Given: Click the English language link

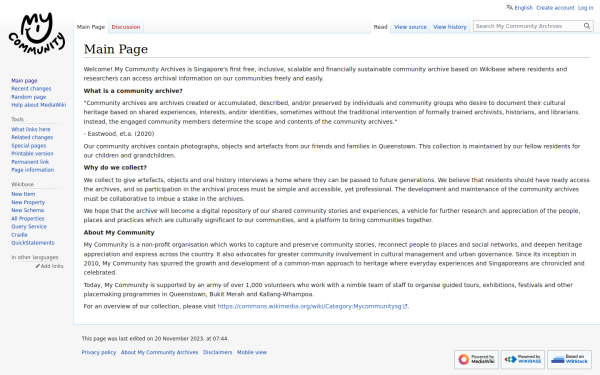Looking at the screenshot, I should tap(523, 8).
